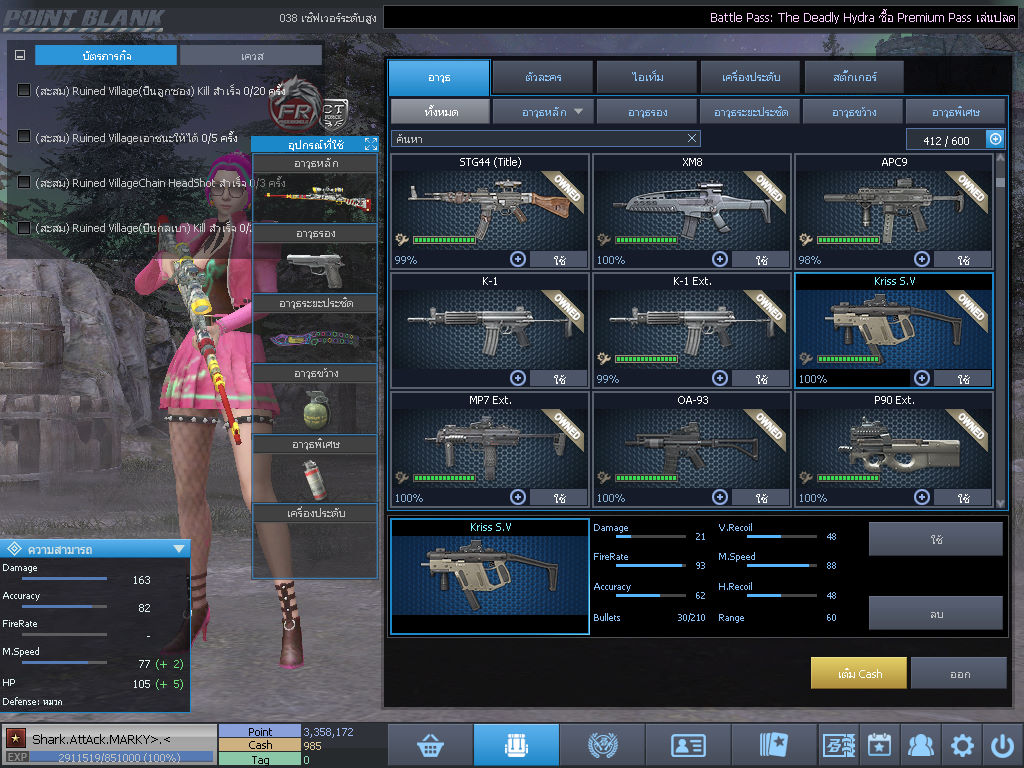Click into the ค้นหา search field

coord(546,138)
